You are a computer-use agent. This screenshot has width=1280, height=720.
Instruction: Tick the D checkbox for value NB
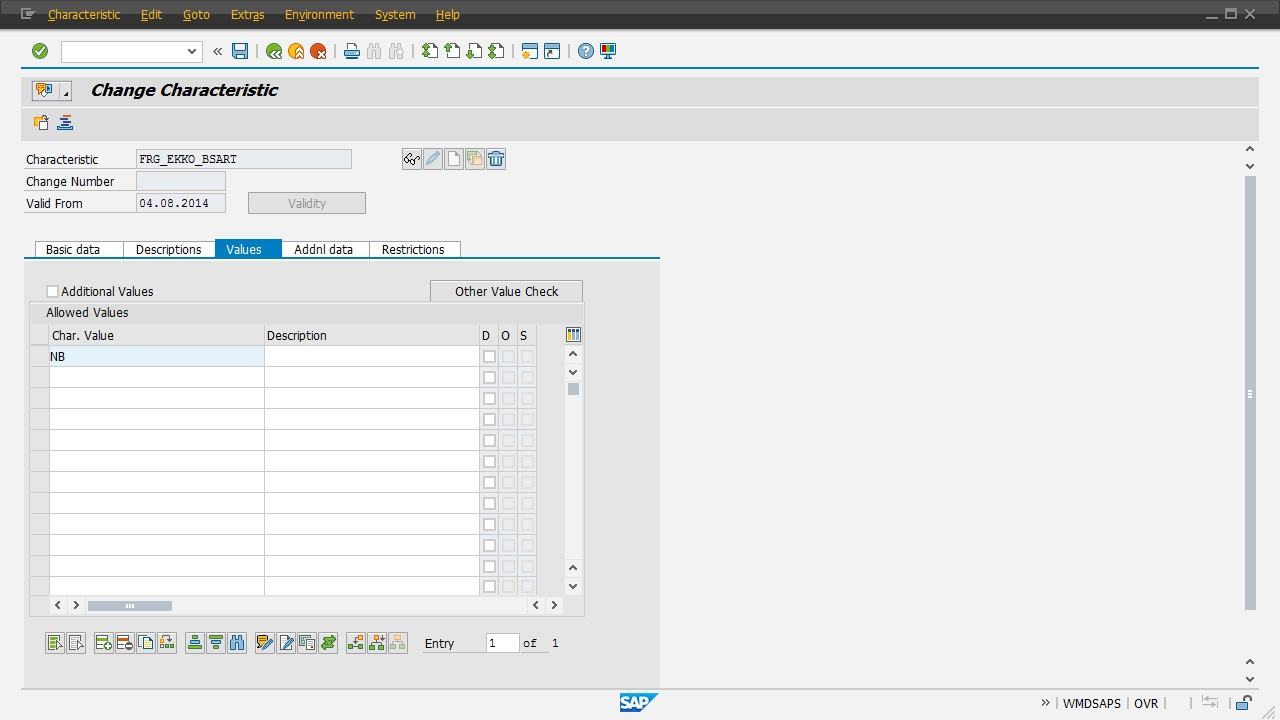tap(489, 356)
